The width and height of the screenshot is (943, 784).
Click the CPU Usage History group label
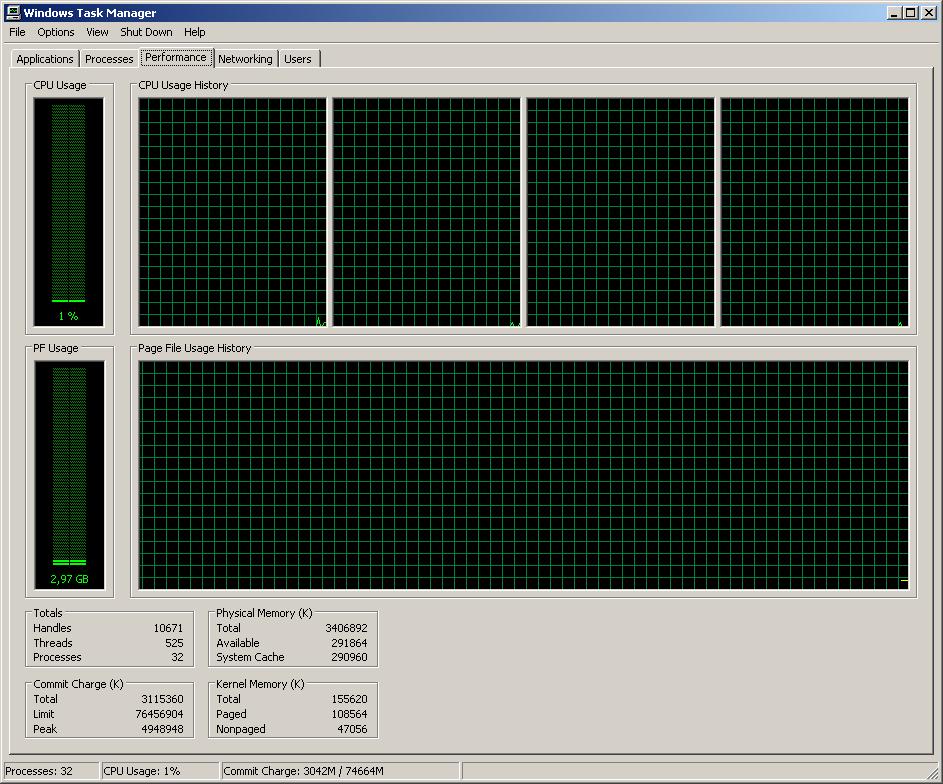coord(183,85)
